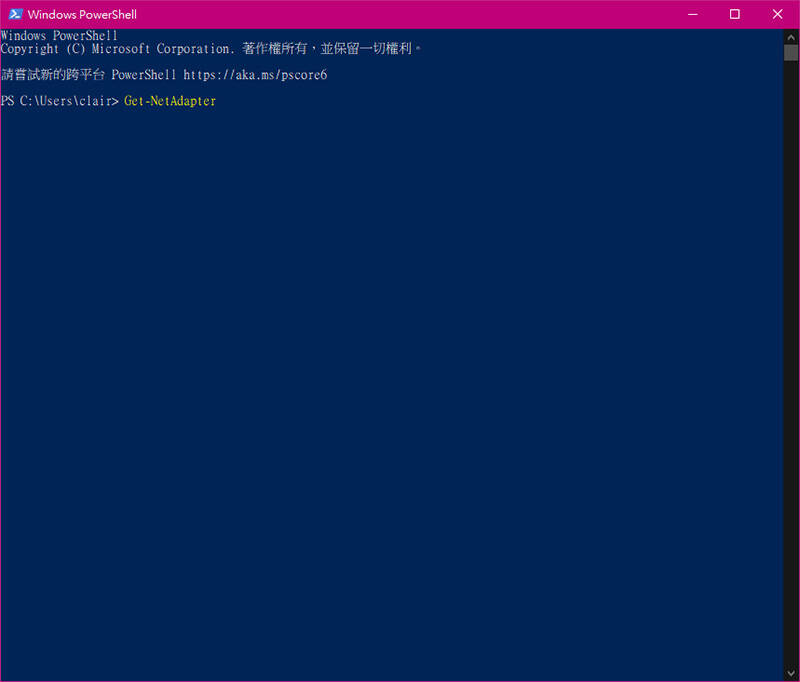This screenshot has width=800, height=682.
Task: Click the 請嘗試新的跨平台 text
Action: pyautogui.click(x=53, y=75)
